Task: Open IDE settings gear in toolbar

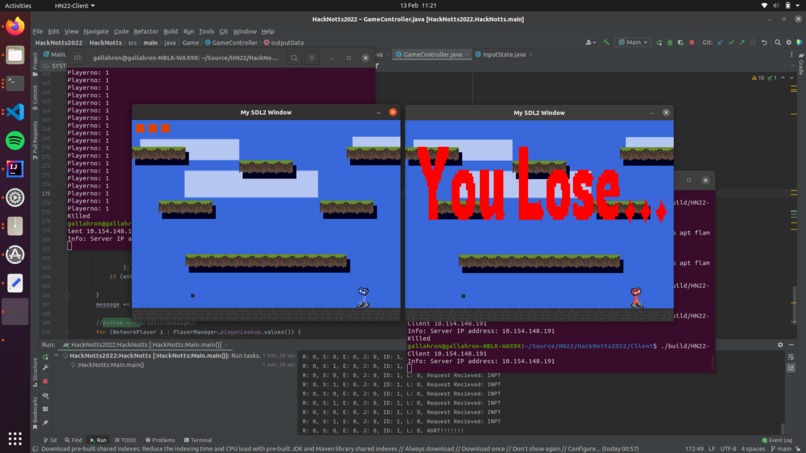Action: pos(789,43)
